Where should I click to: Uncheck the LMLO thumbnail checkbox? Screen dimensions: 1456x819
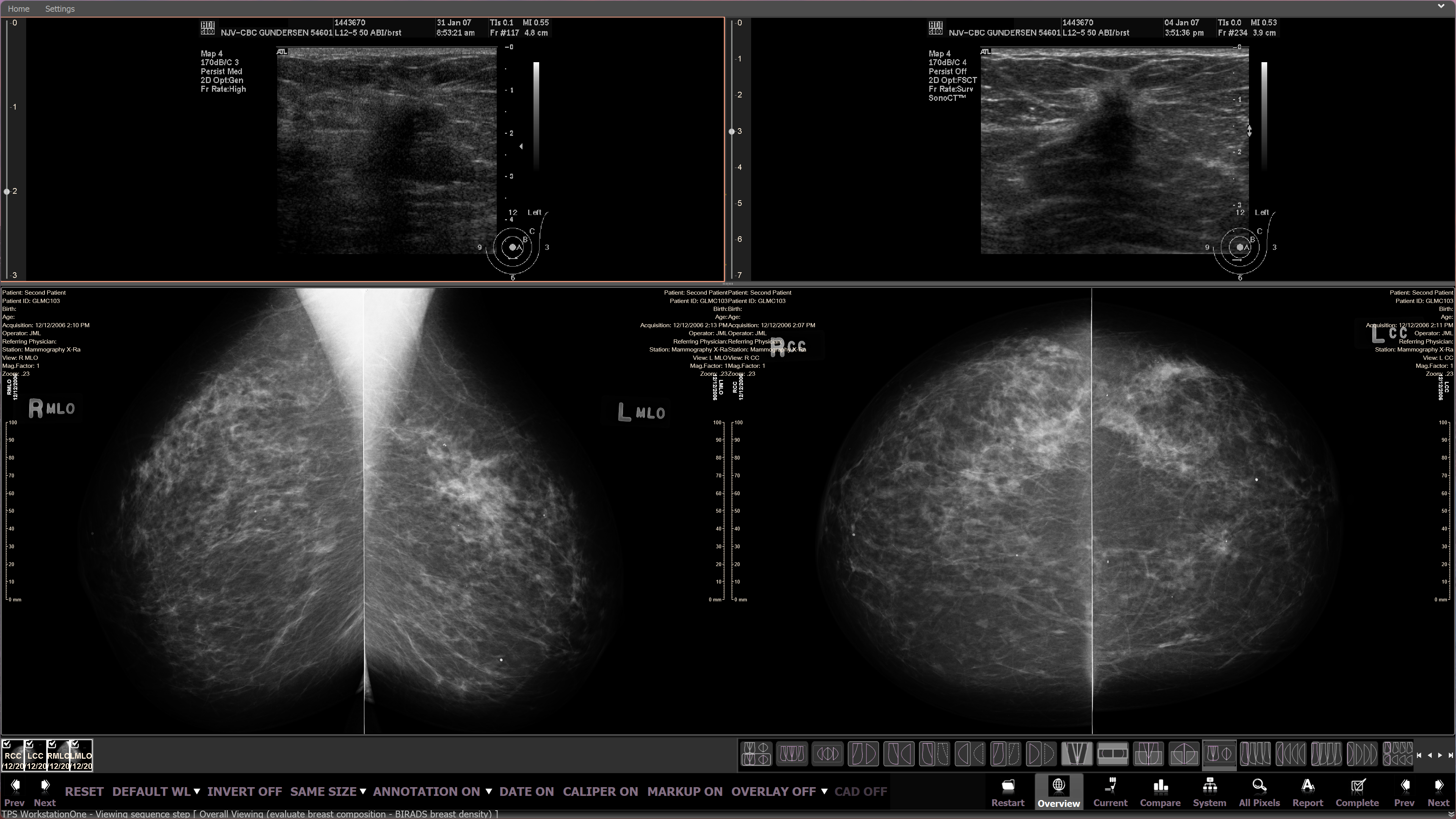[75, 744]
